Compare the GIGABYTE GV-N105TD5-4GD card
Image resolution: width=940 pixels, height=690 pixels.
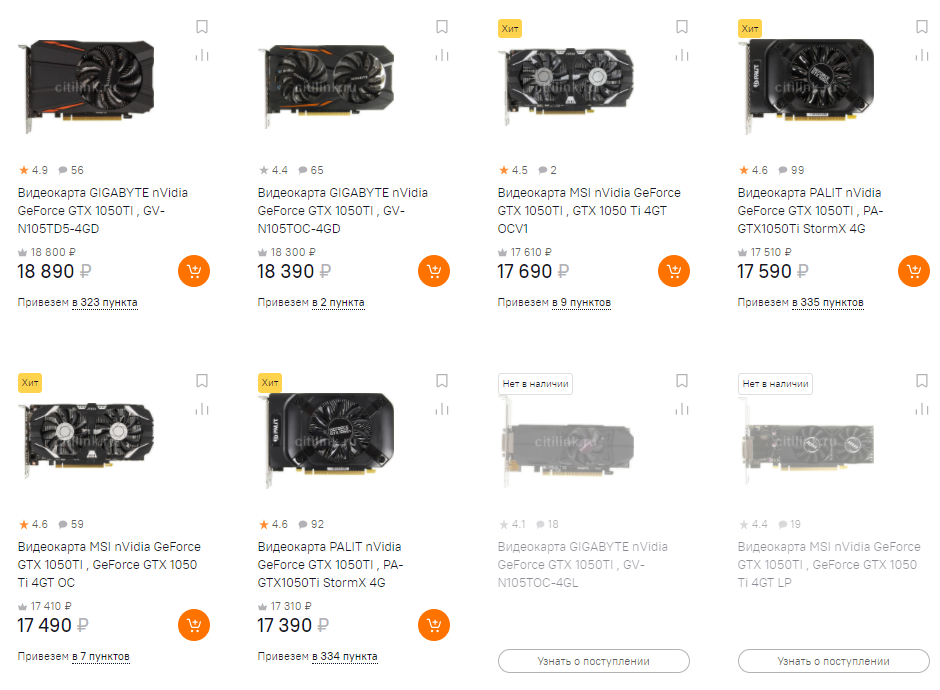point(202,55)
